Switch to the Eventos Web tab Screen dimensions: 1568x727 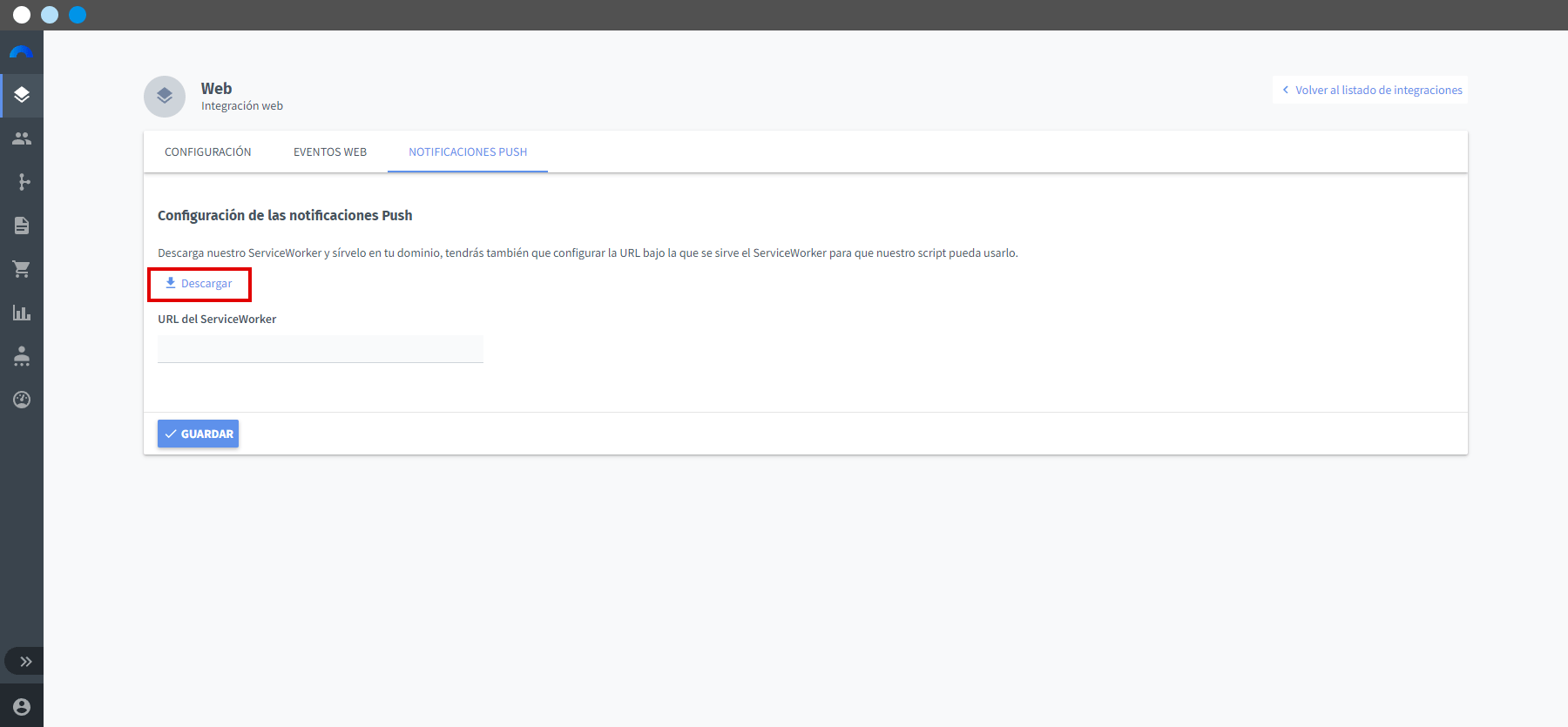330,151
